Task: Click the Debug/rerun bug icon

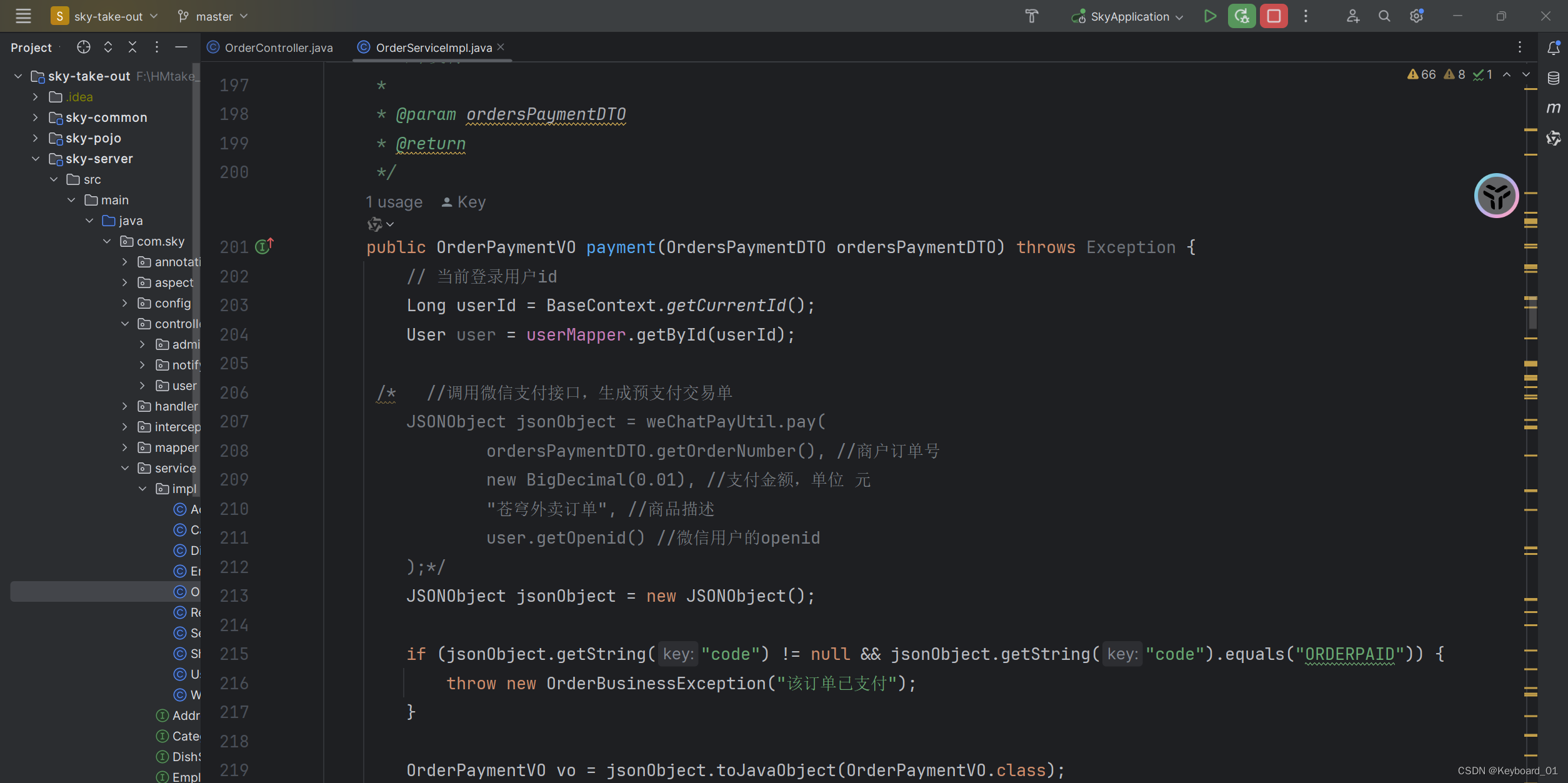Action: click(1241, 16)
